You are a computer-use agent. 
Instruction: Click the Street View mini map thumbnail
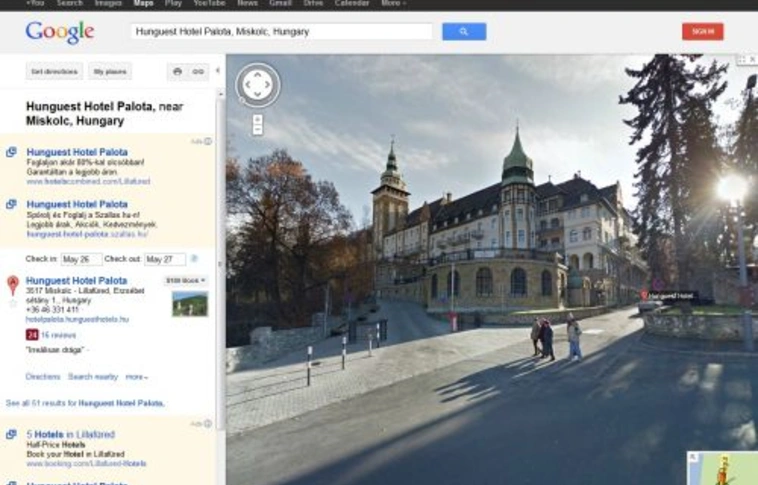tap(722, 468)
